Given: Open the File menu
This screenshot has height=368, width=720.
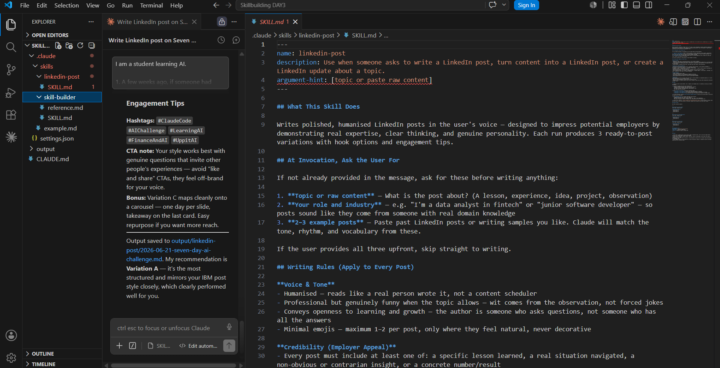Looking at the screenshot, I should tap(24, 5).
